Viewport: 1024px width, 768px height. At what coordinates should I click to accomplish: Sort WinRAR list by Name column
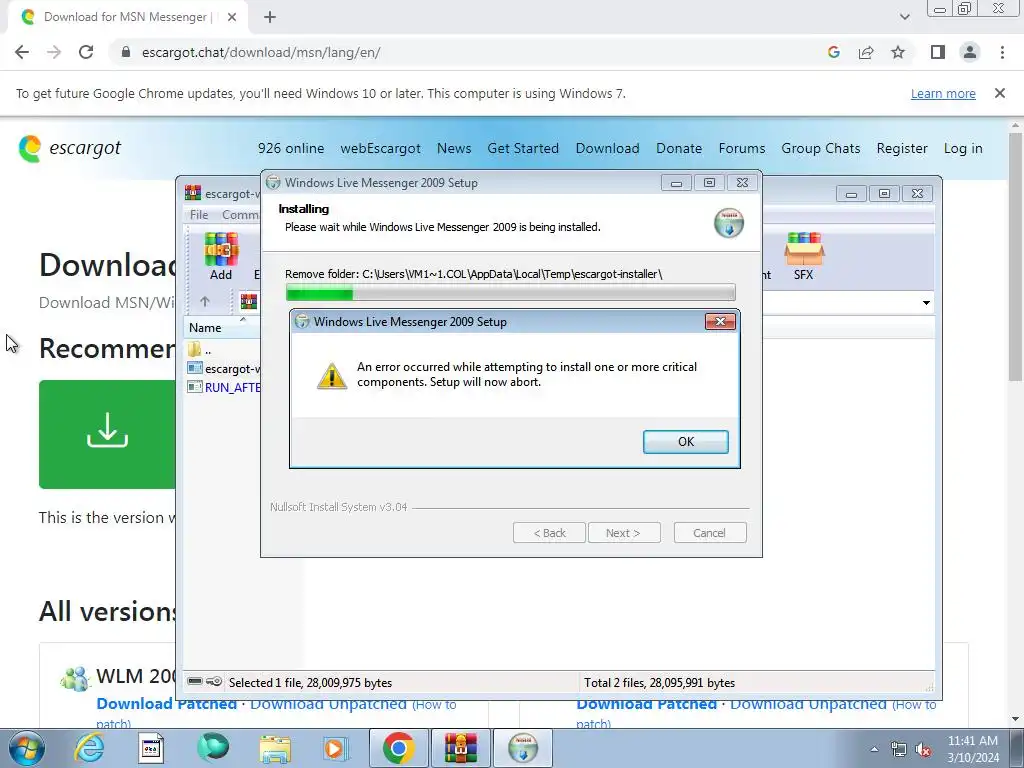pos(205,328)
